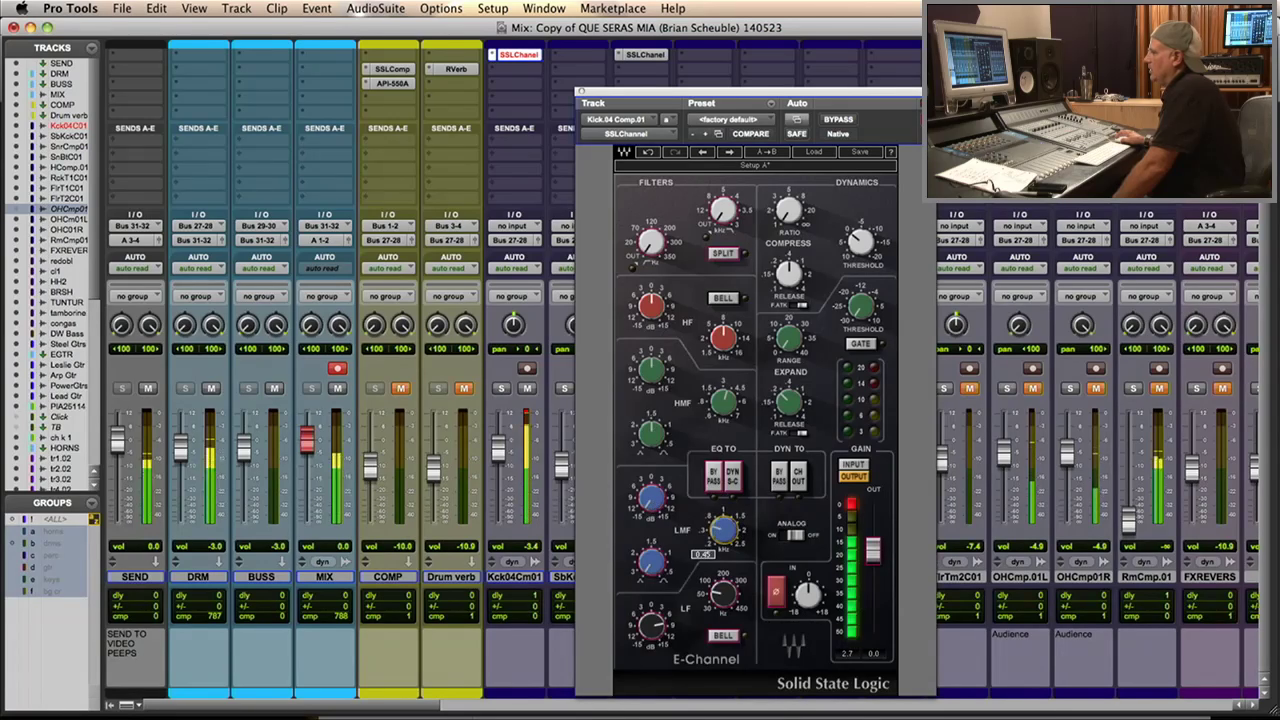1280x720 pixels.
Task: Click the plugin help question mark button
Action: [889, 152]
